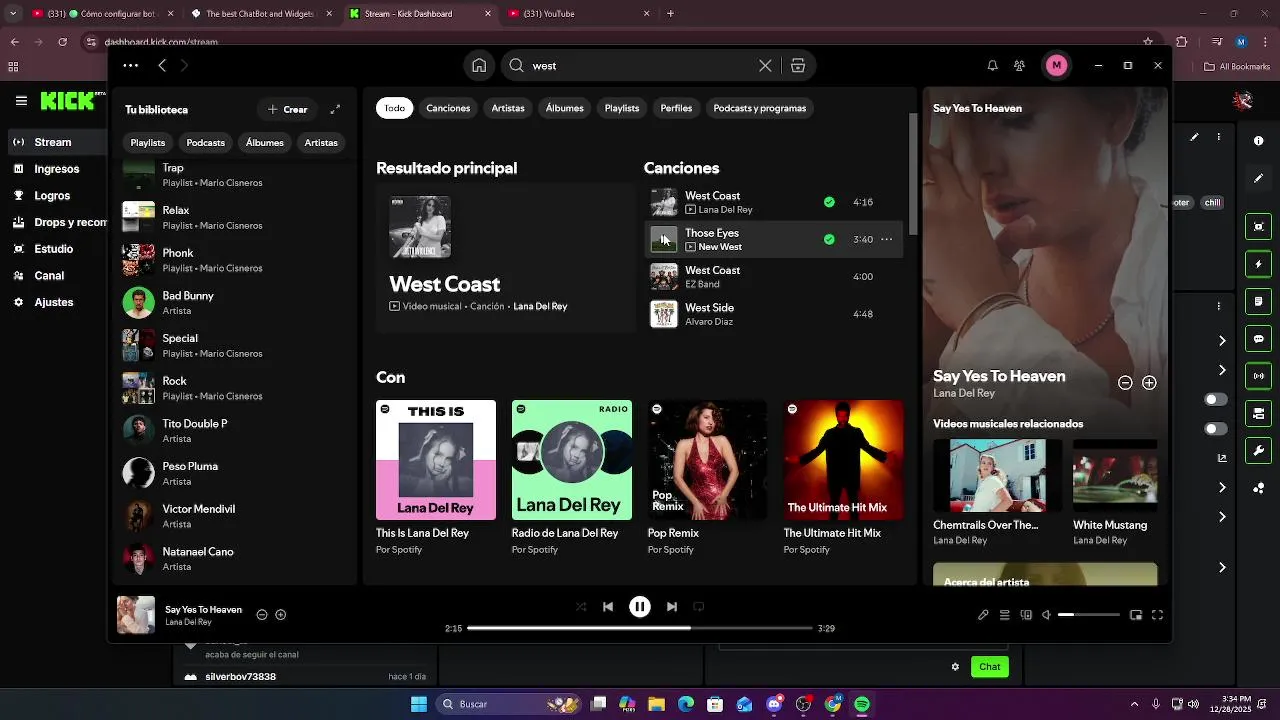Image resolution: width=1280 pixels, height=720 pixels.
Task: Filter library by Playlists chip
Action: [148, 143]
